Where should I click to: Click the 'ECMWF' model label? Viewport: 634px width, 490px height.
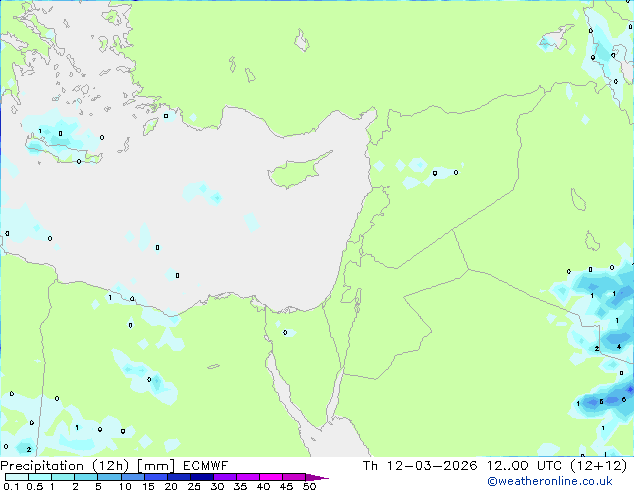tap(206, 466)
